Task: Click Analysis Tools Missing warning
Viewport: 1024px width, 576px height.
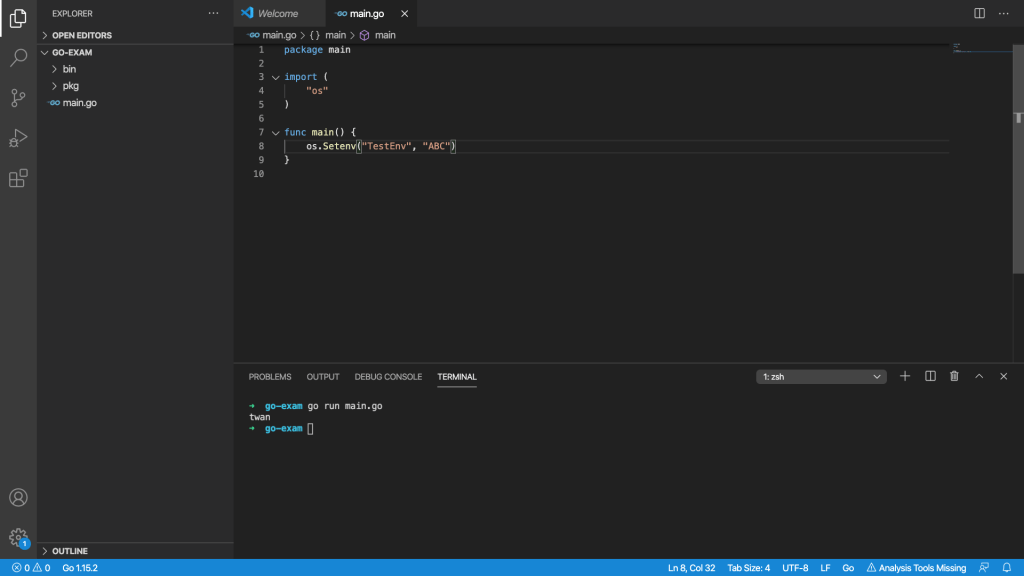Action: [x=916, y=568]
